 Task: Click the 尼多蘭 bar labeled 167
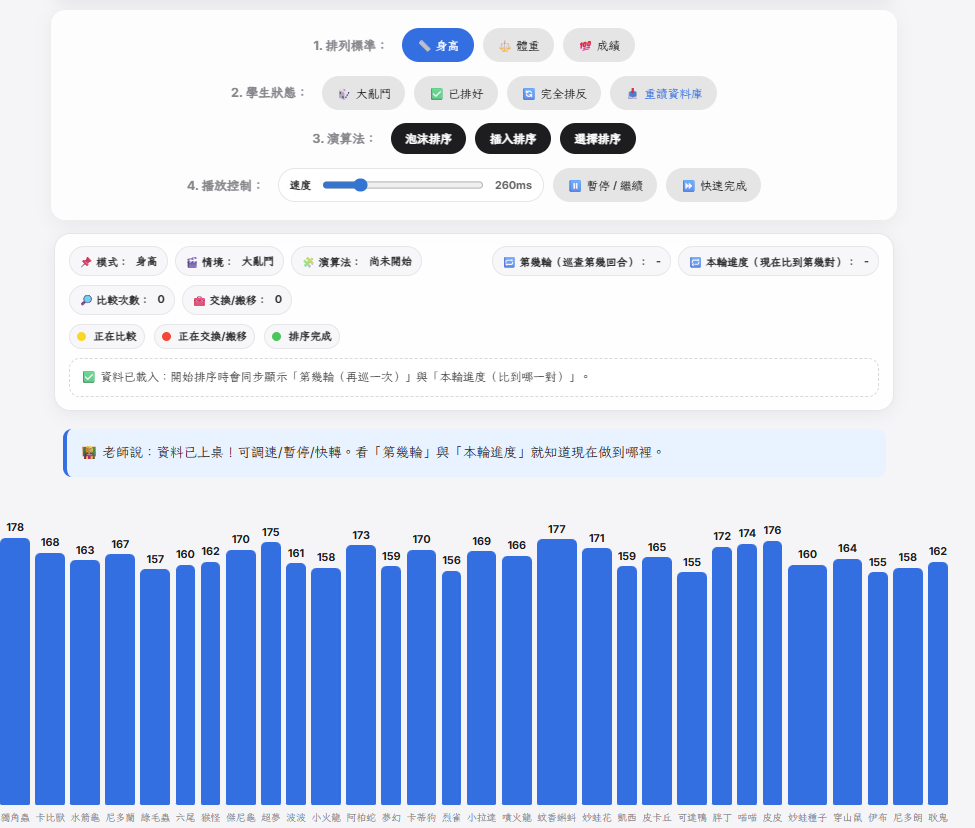[120, 679]
